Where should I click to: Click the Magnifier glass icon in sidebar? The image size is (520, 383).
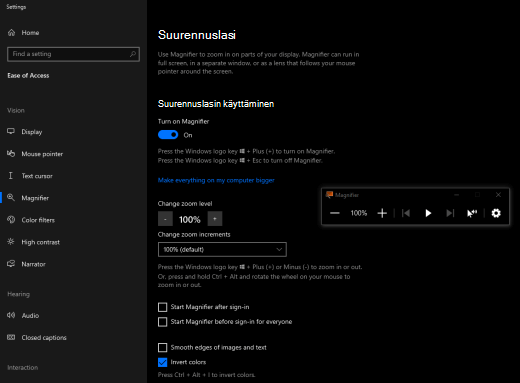coord(11,197)
